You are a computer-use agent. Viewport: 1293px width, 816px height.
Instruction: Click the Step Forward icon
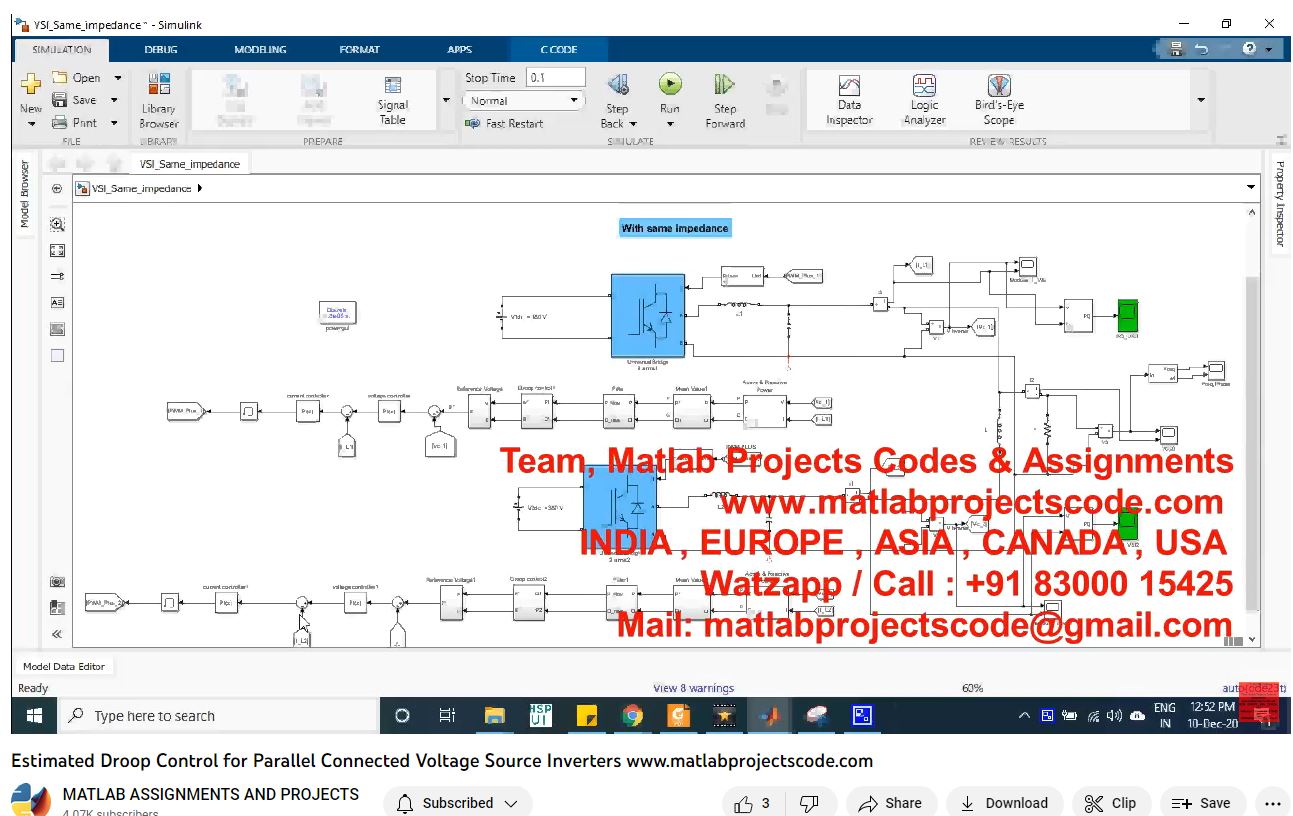coord(724,85)
